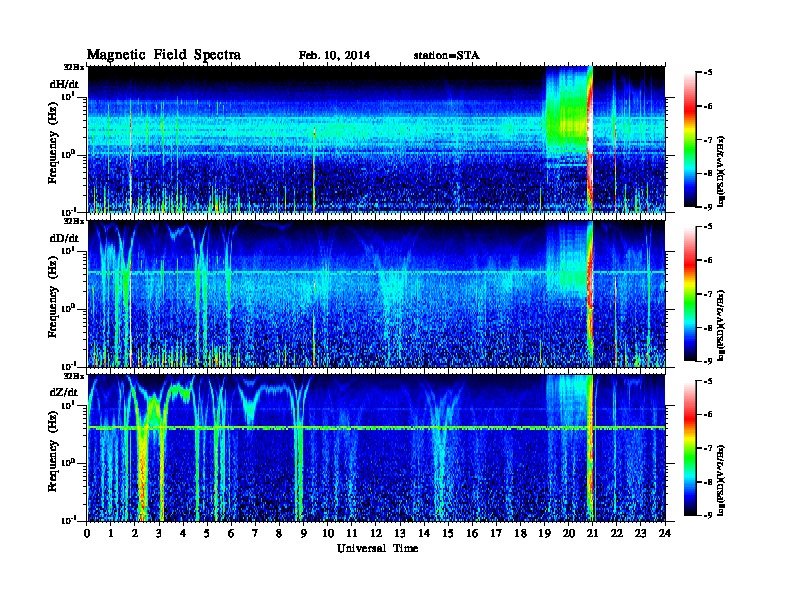This screenshot has height=612, width=792.
Task: Click the dZ/dt panel color scale bar
Action: pos(690,448)
